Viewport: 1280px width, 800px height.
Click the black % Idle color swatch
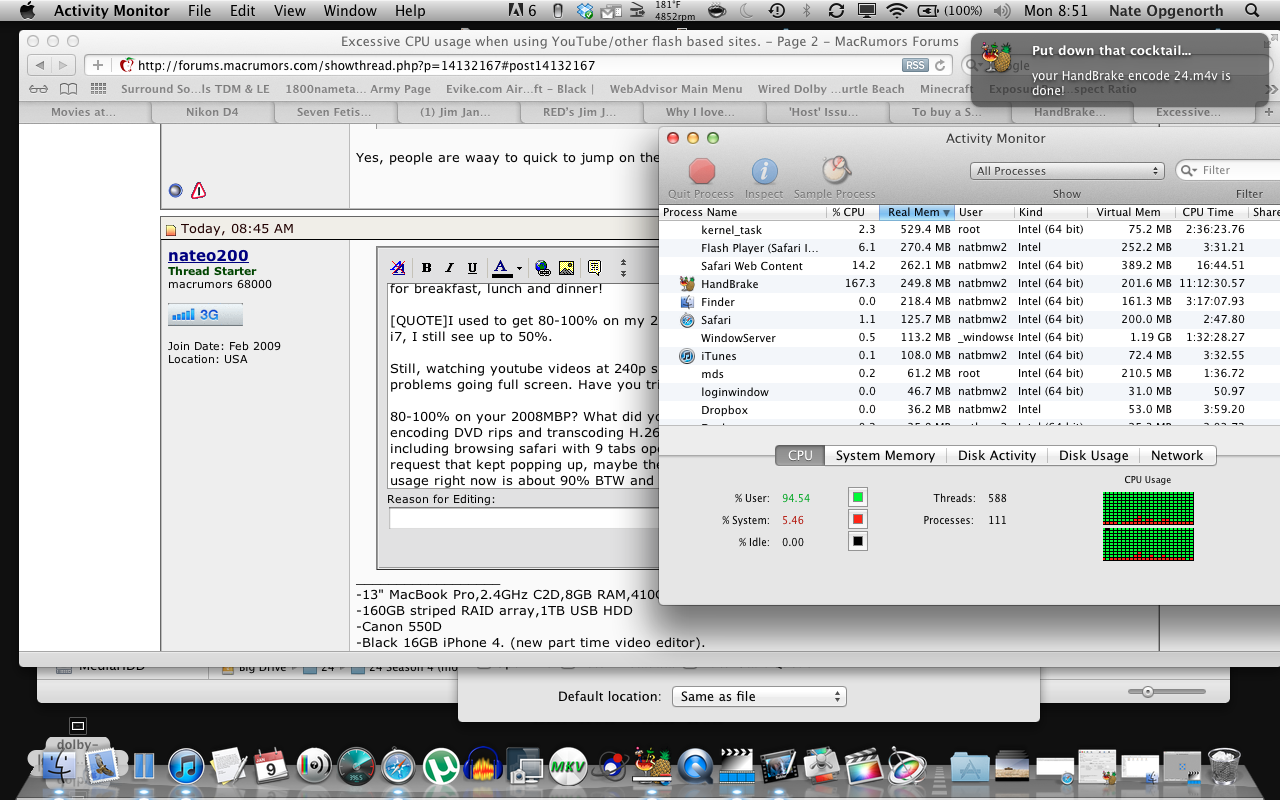coord(857,541)
